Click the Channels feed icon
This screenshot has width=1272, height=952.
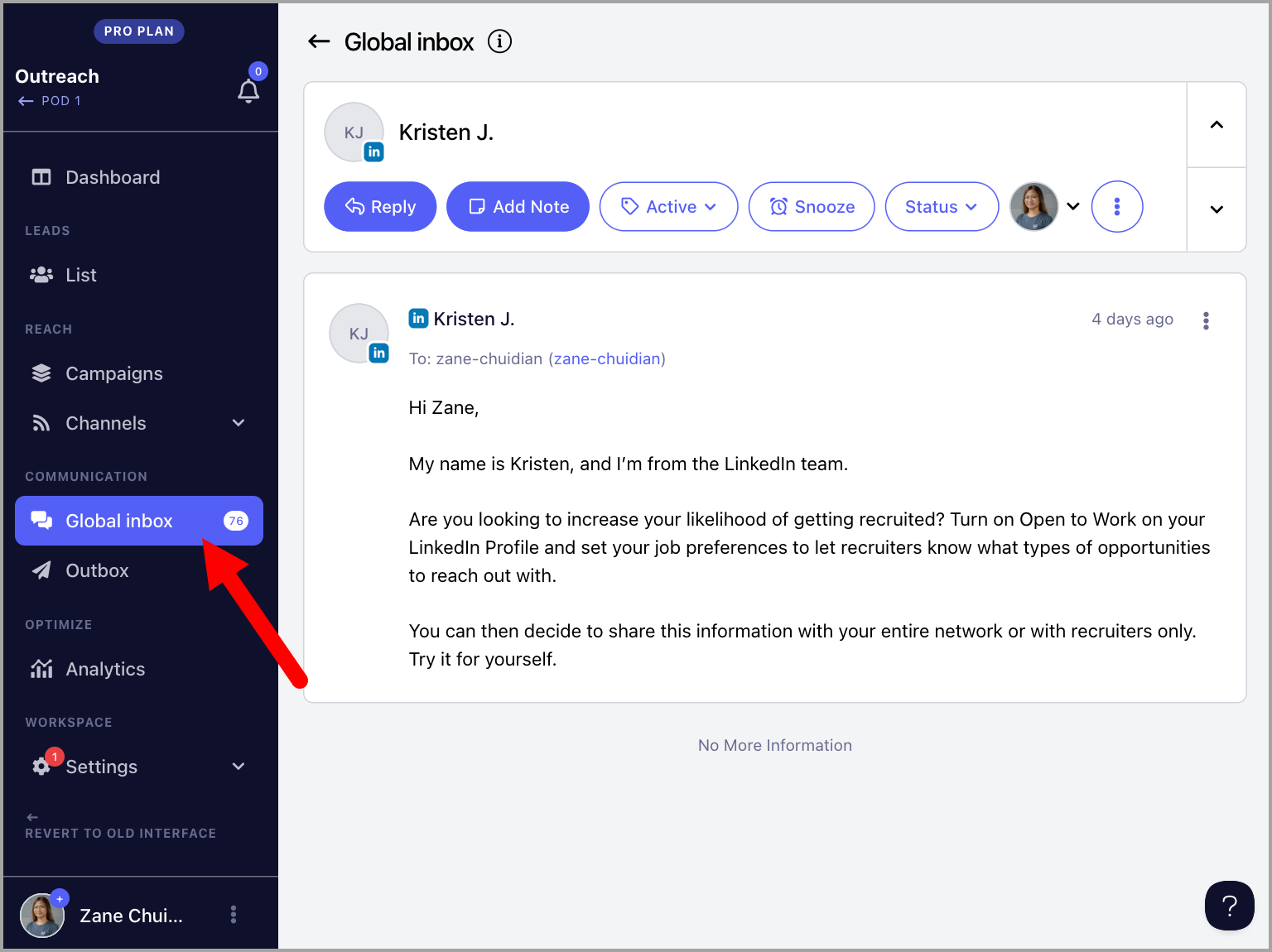[x=41, y=423]
